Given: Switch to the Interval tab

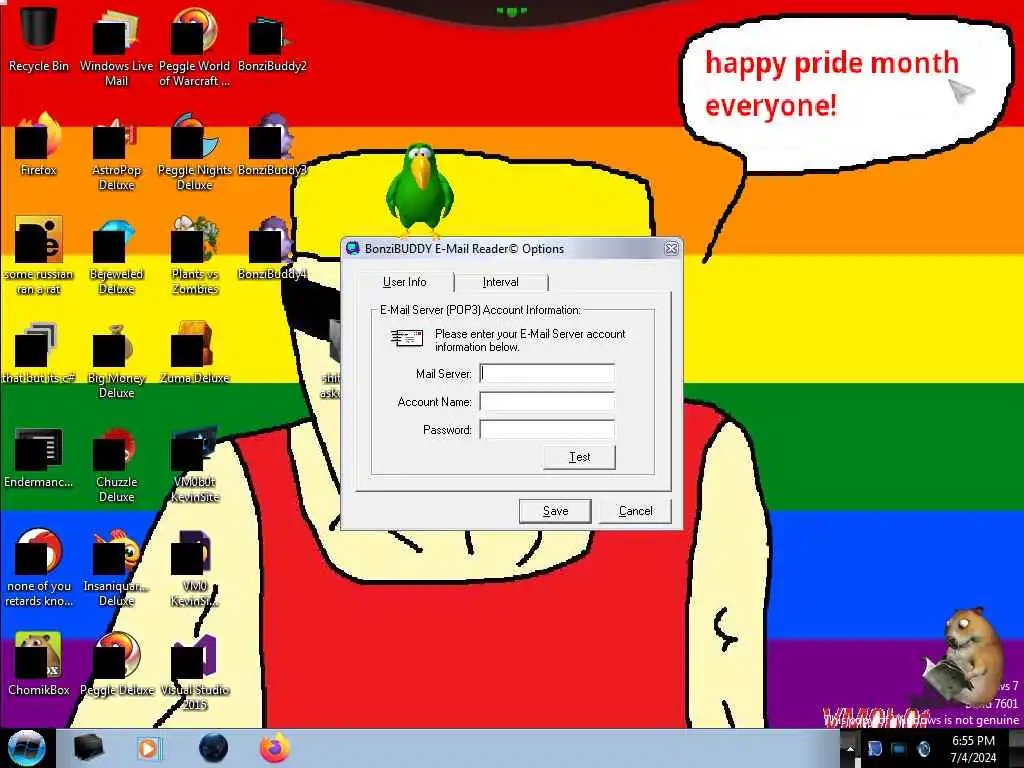Looking at the screenshot, I should pos(501,282).
